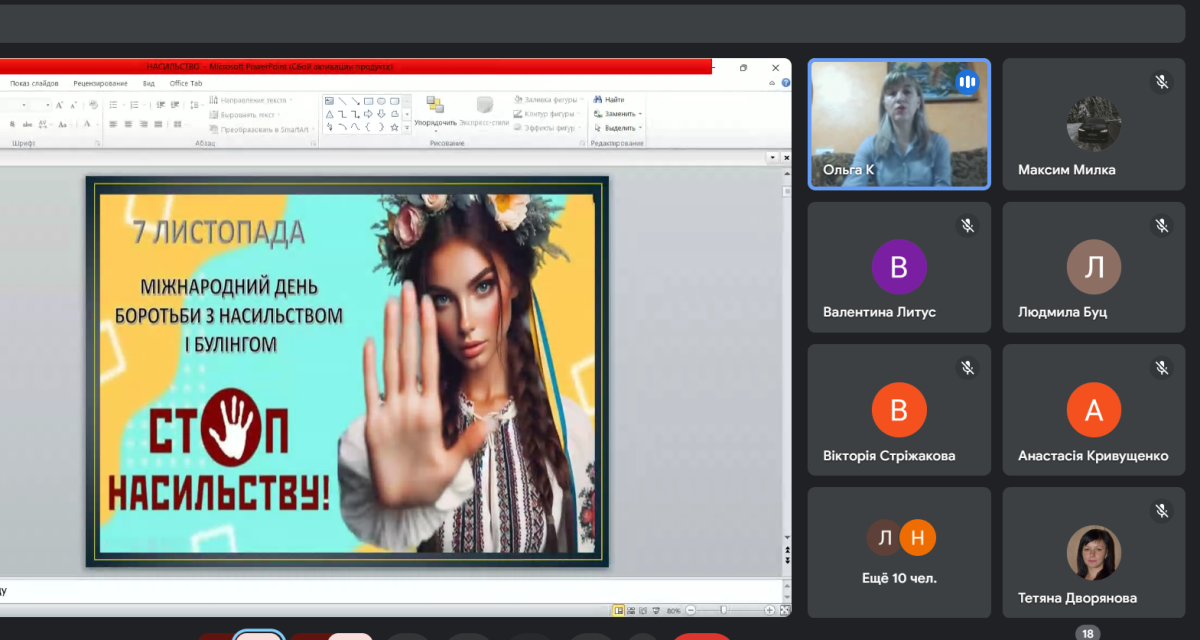Expand the shapes gallery more arrow
The height and width of the screenshot is (640, 1200).
pos(407,127)
